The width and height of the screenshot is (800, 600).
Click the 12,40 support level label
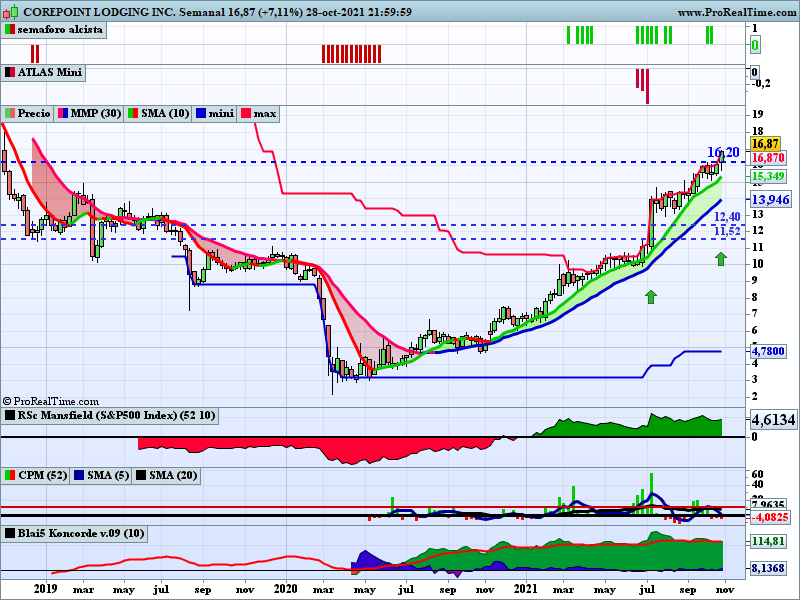pyautogui.click(x=727, y=217)
